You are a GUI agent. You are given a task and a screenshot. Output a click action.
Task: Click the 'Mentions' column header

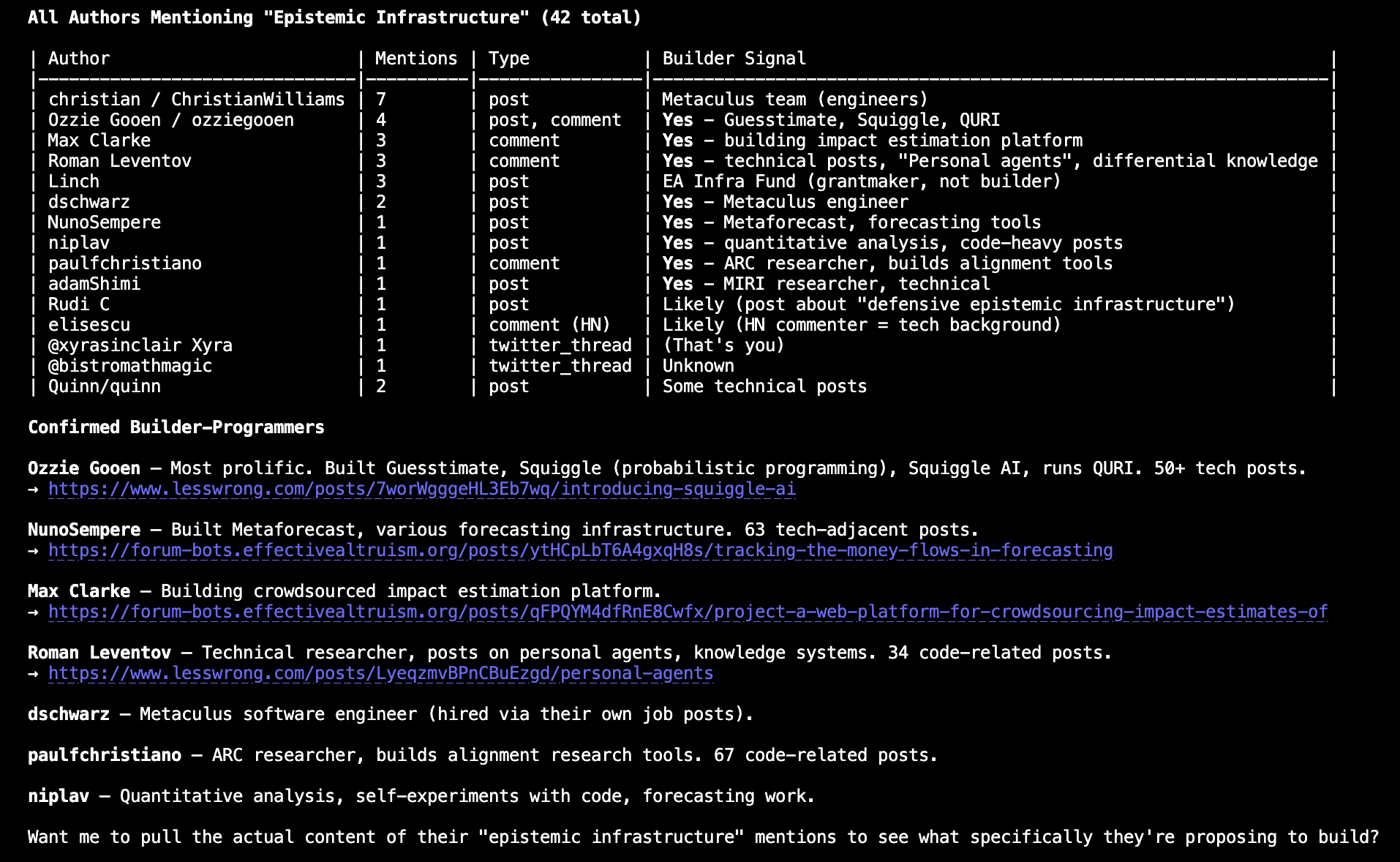pos(416,59)
